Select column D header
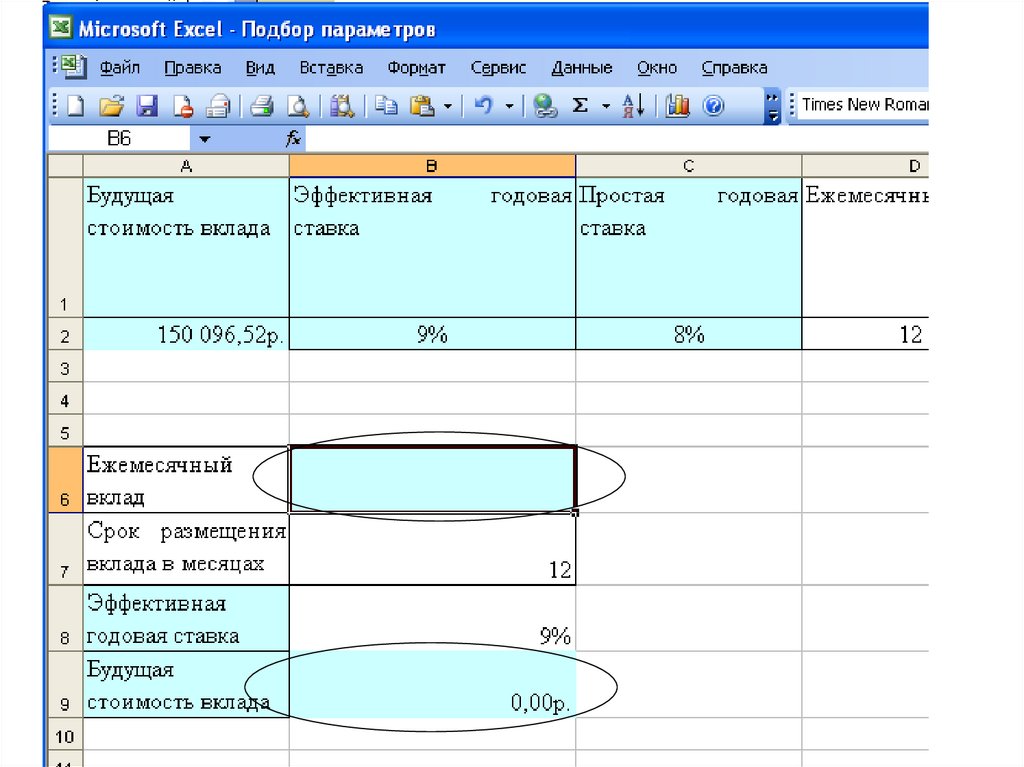 pos(865,166)
